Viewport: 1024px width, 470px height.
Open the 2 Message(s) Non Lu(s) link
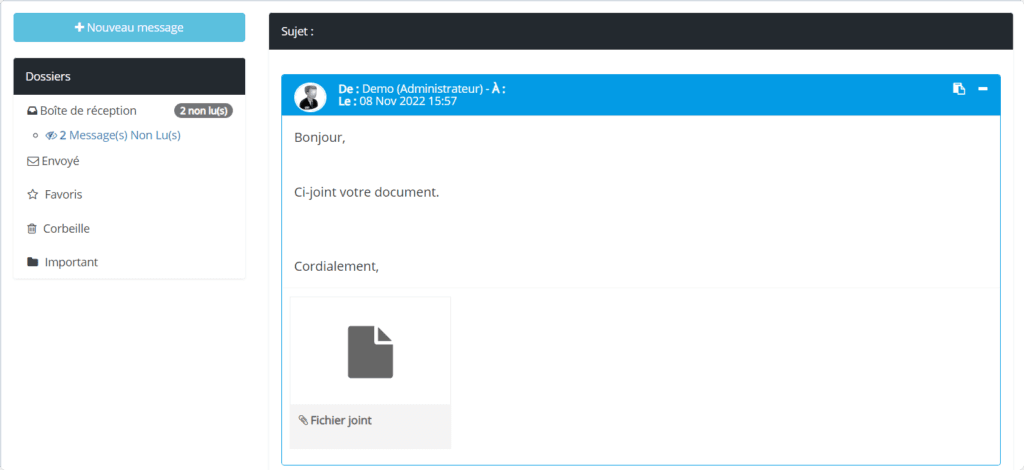[120, 136]
